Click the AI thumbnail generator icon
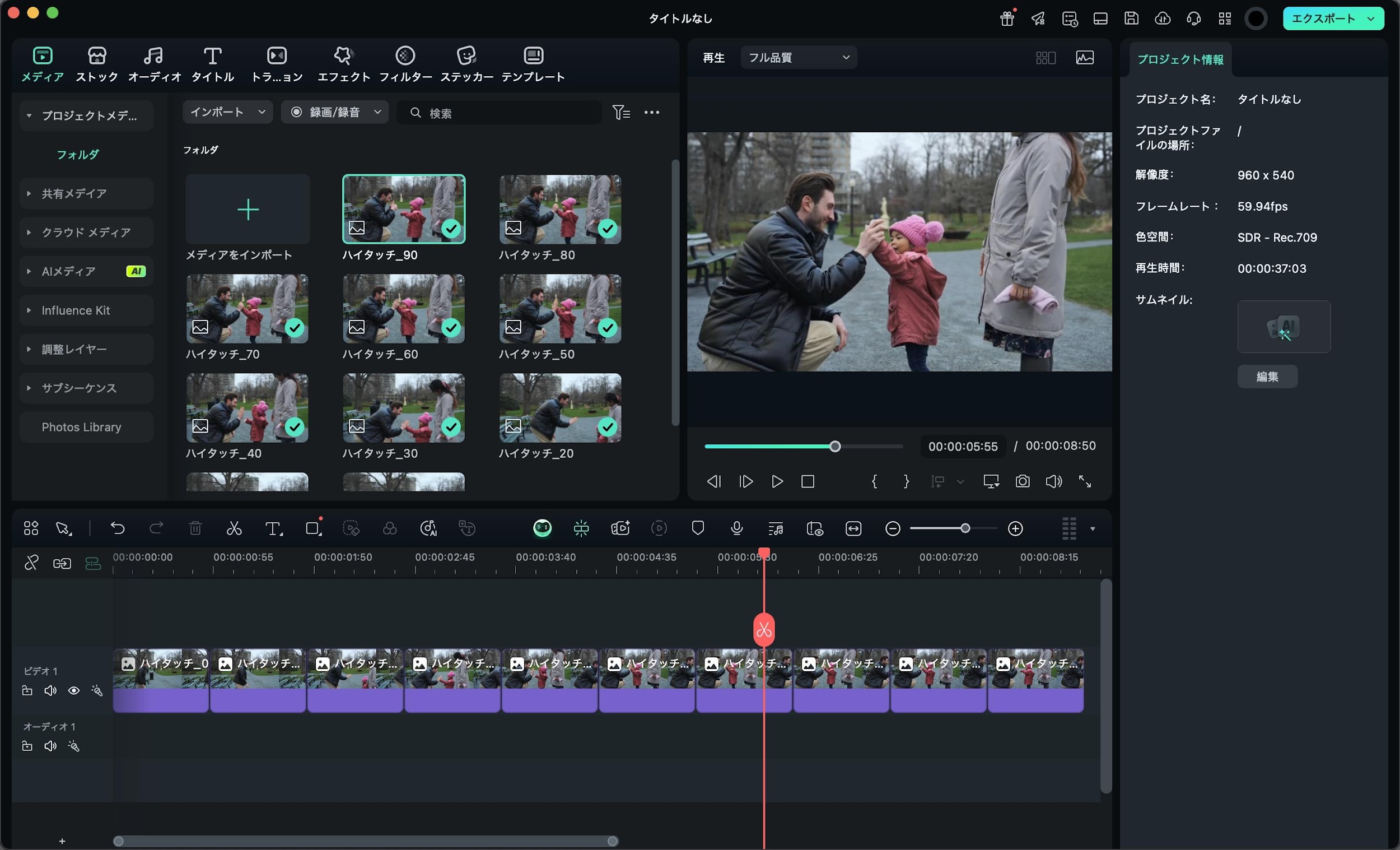Viewport: 1400px width, 850px height. [1284, 327]
